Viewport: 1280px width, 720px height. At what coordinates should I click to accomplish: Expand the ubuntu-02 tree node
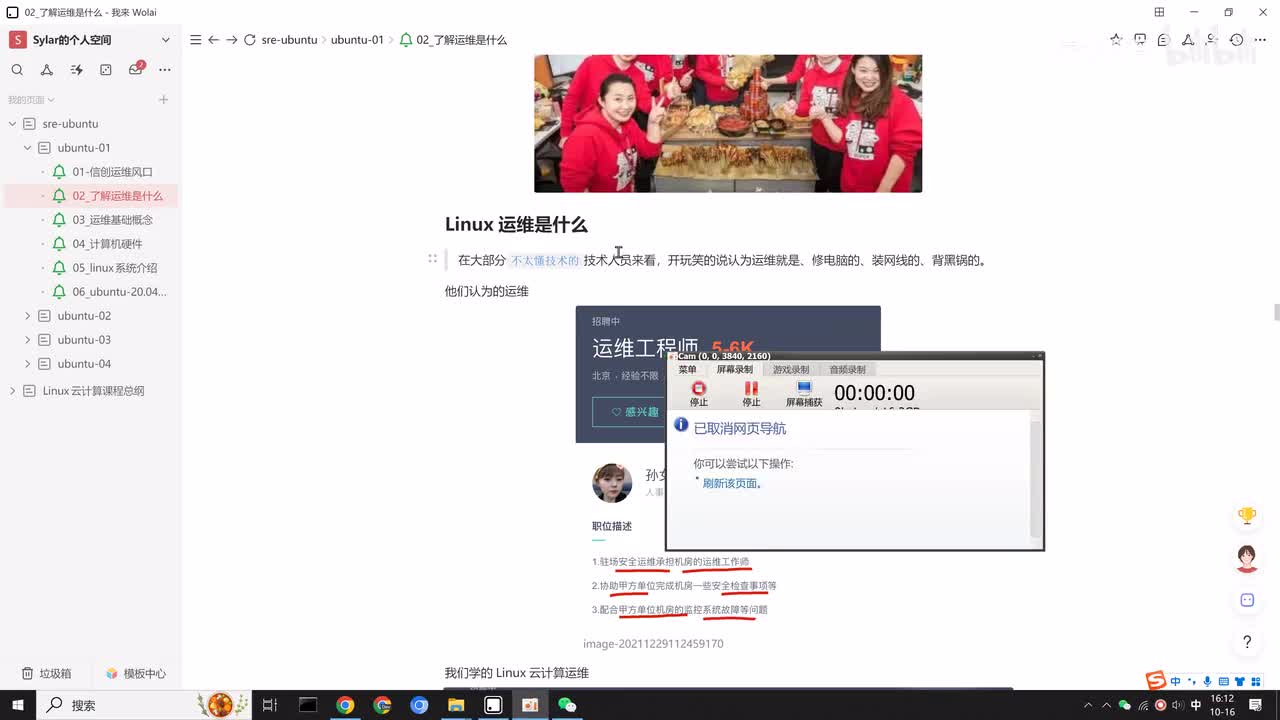coord(28,316)
